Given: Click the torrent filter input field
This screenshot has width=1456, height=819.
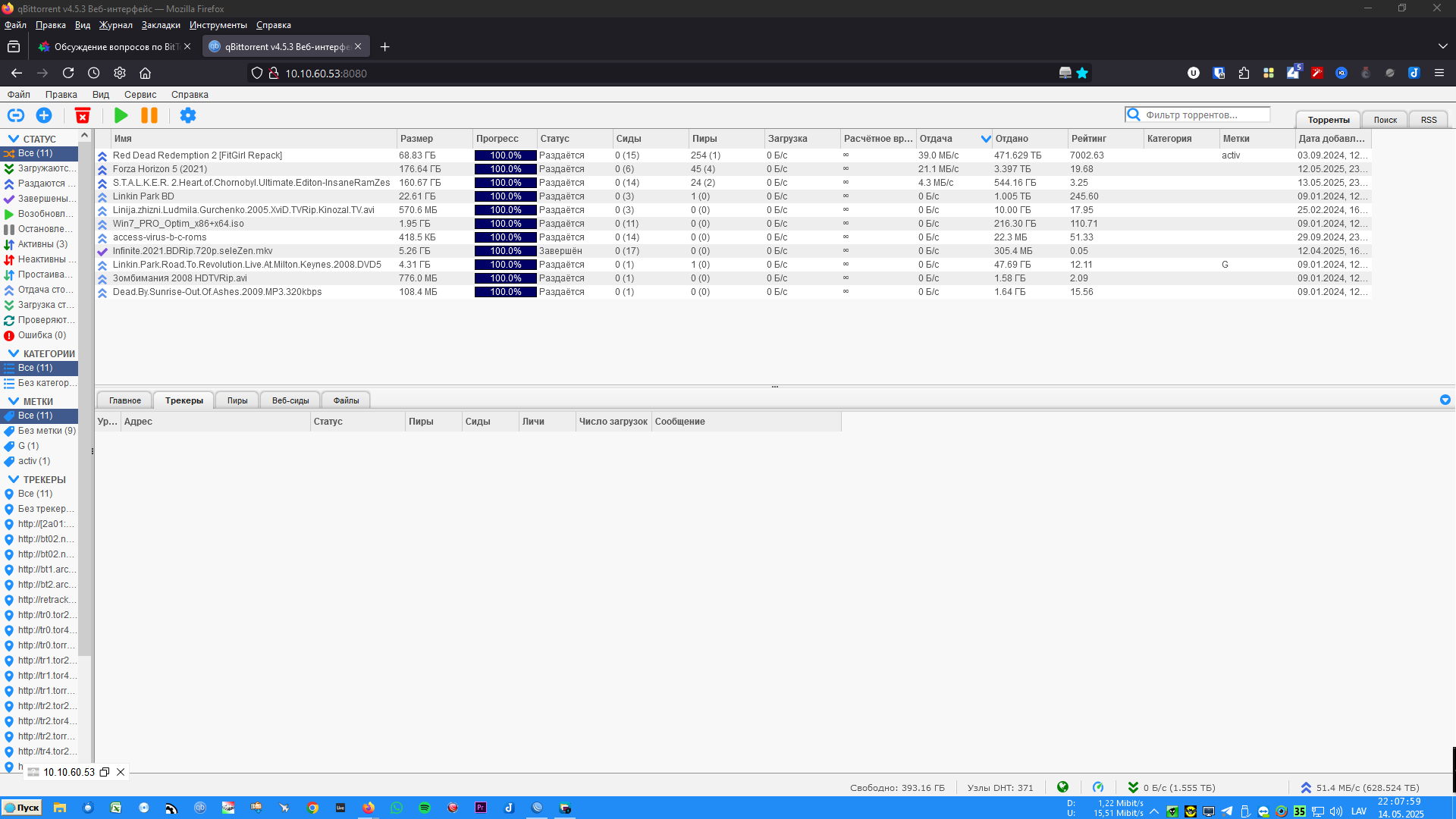Looking at the screenshot, I should 1206,115.
